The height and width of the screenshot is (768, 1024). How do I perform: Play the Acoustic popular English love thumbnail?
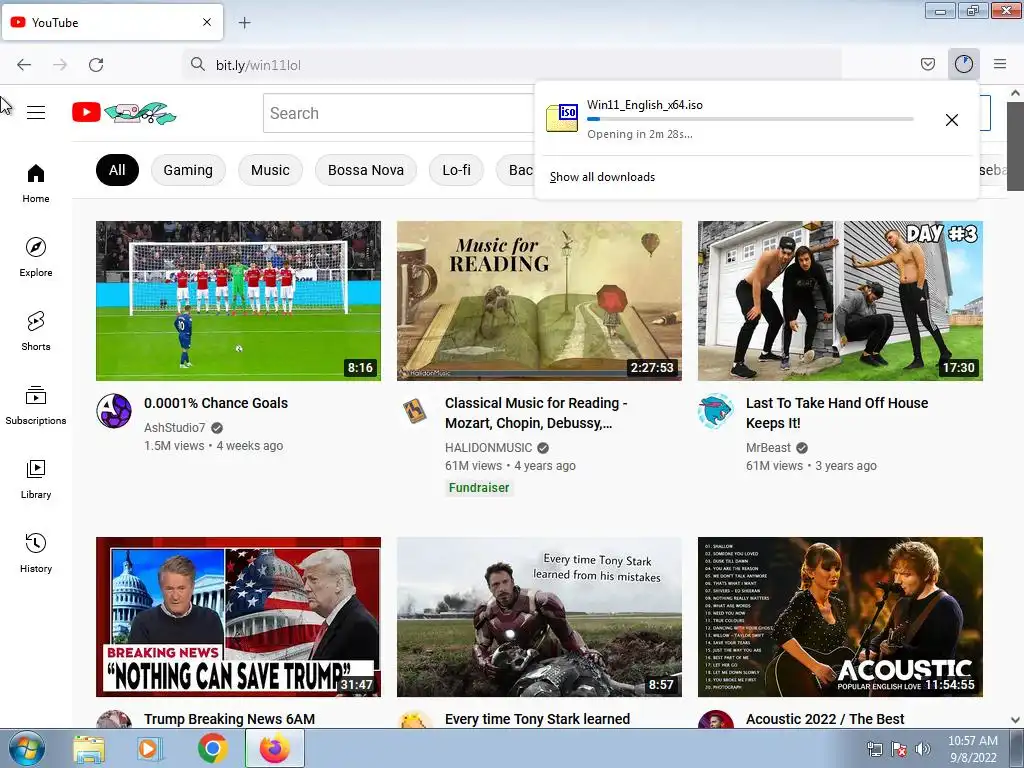pos(840,617)
